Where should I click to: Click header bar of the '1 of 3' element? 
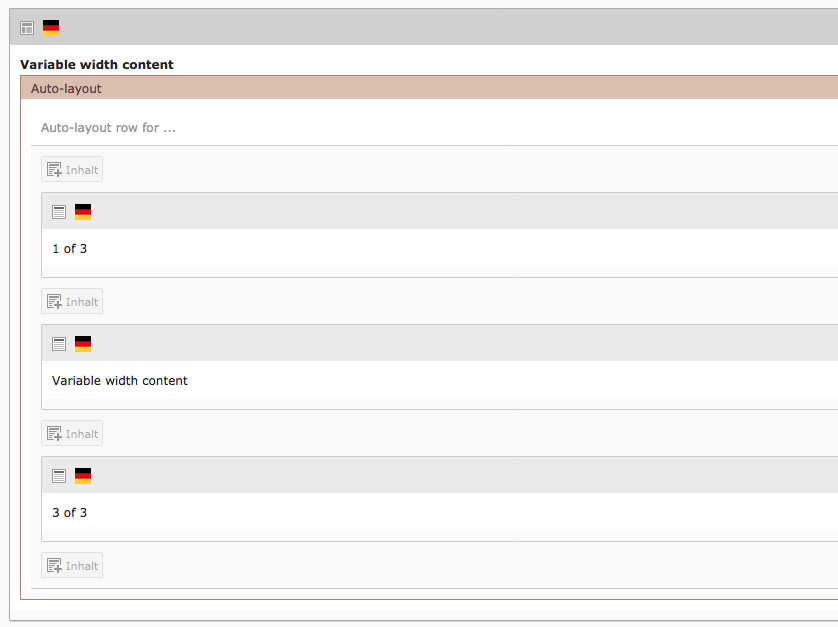440,211
